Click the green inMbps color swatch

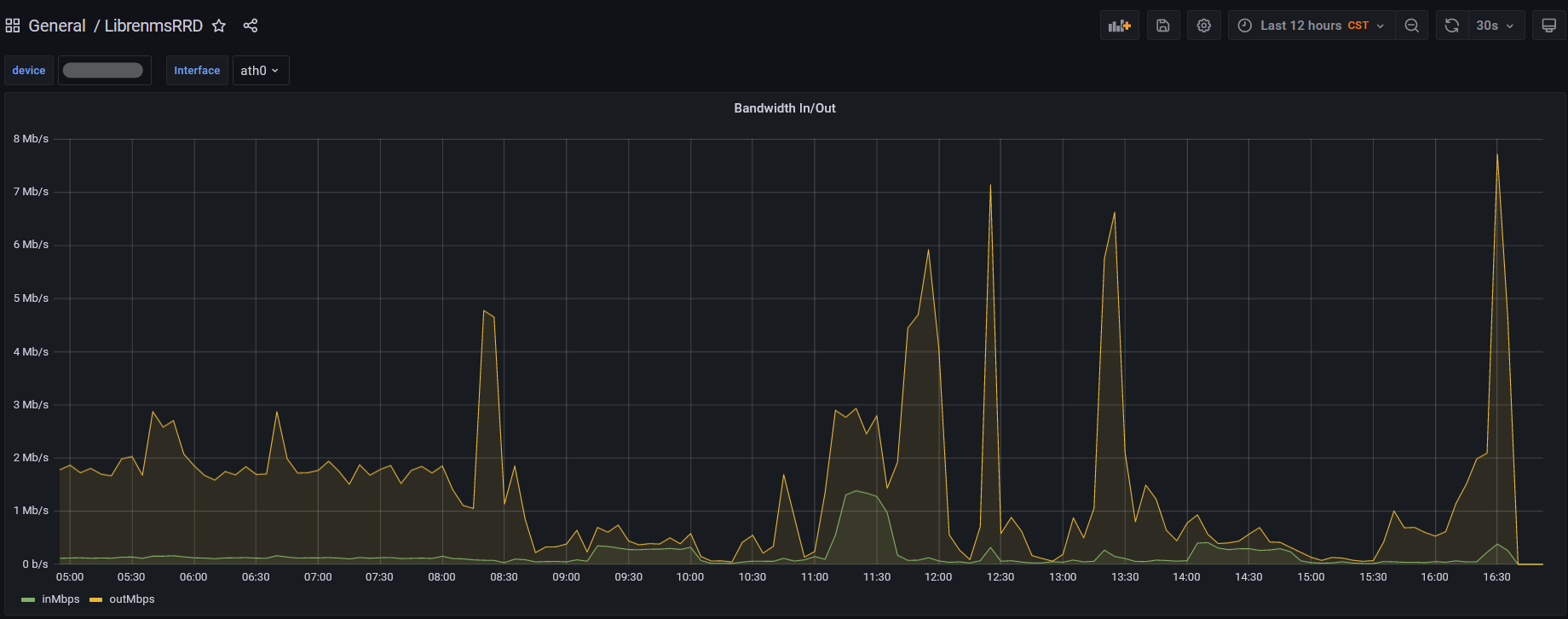pos(28,599)
